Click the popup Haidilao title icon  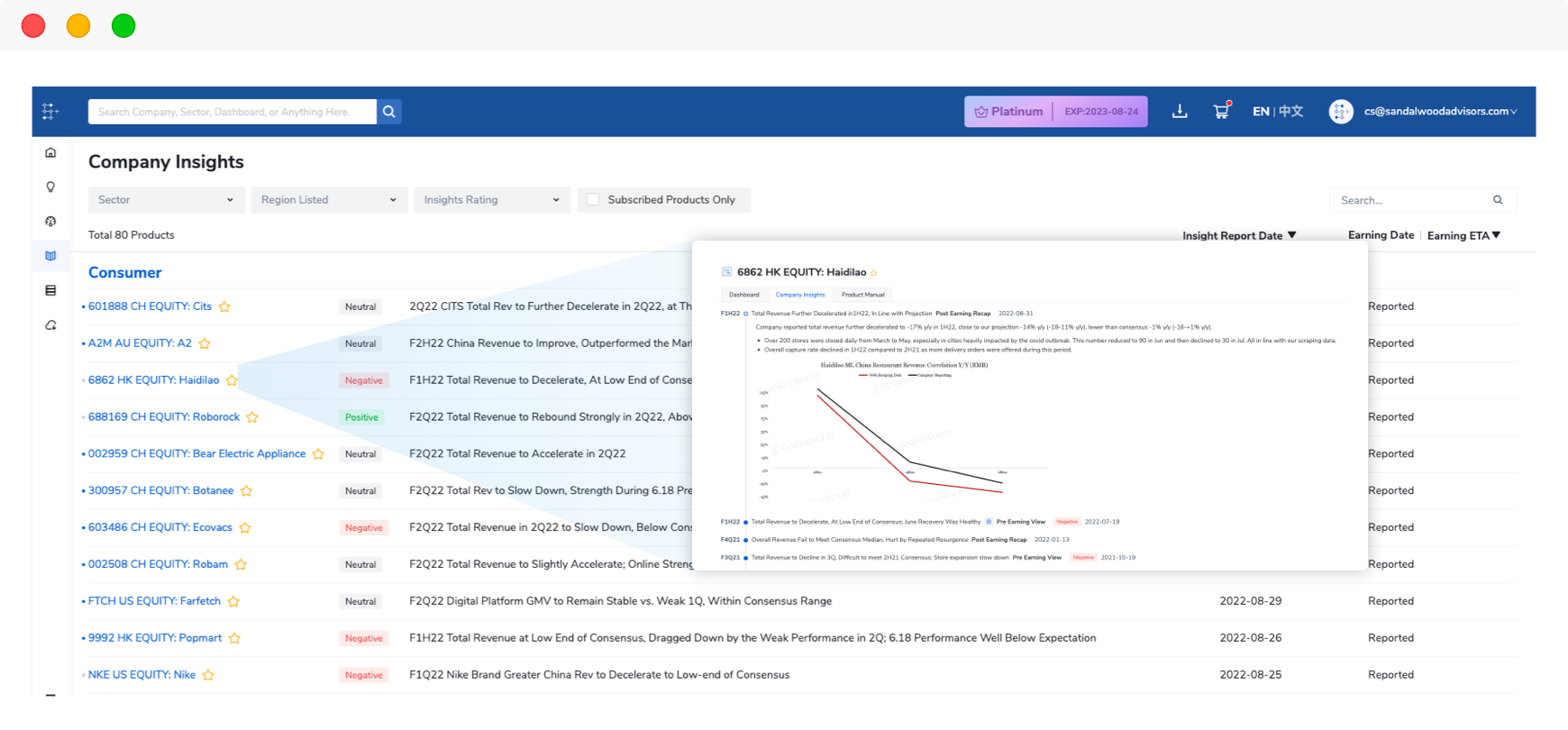(x=727, y=271)
